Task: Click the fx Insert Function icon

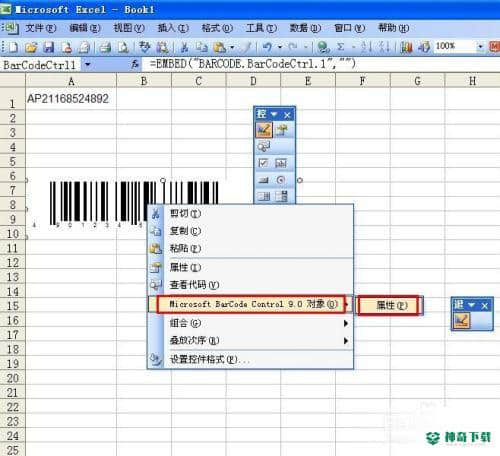Action: (x=135, y=64)
